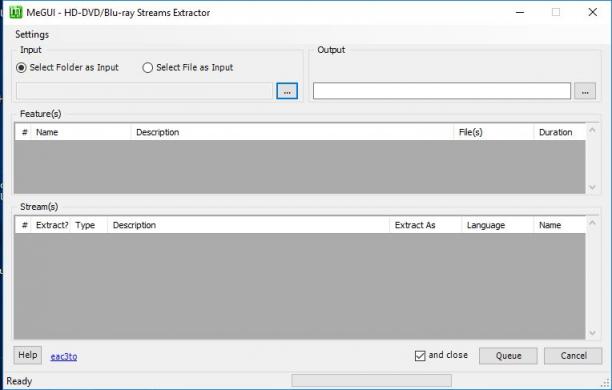Click the input path text field
612x390 pixels.
144,91
